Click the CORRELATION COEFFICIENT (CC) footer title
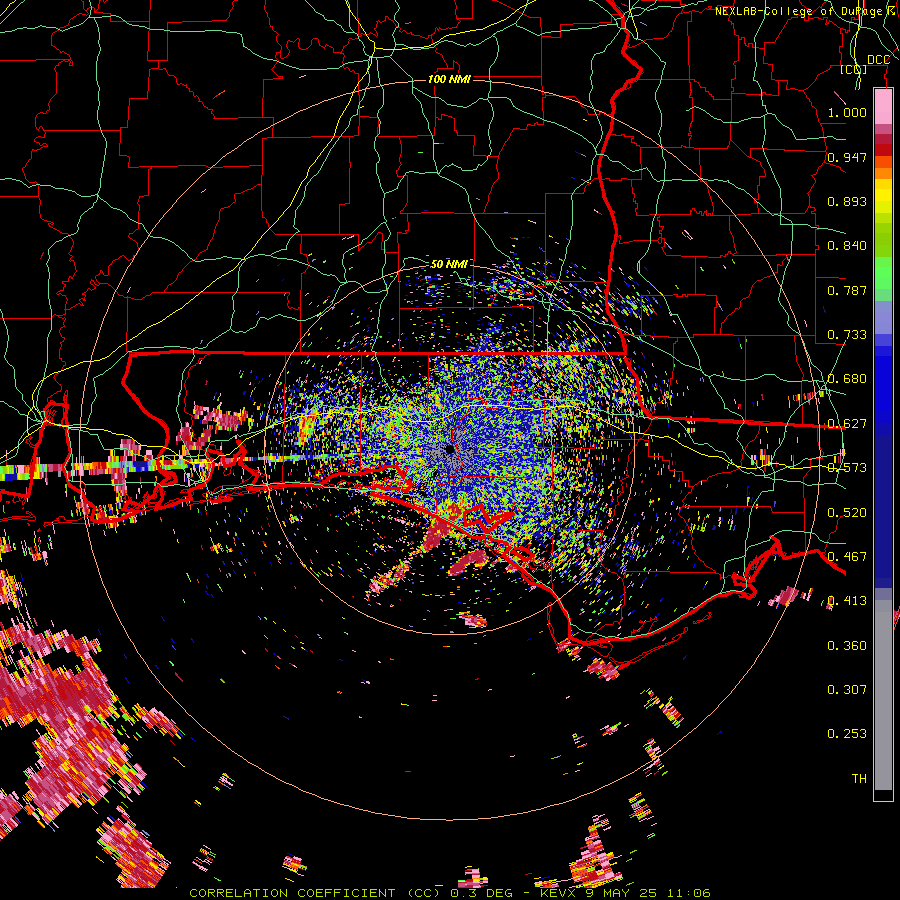Screen dimensions: 900x900 point(315,893)
